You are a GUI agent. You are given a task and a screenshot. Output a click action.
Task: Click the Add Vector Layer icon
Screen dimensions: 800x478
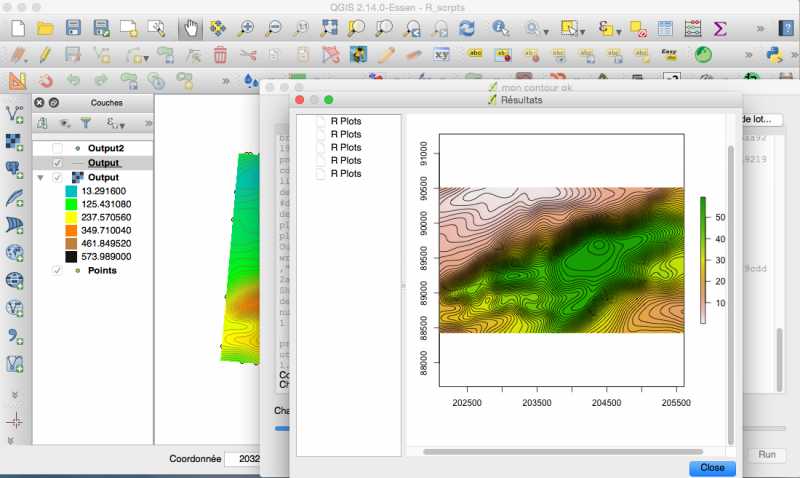click(15, 115)
